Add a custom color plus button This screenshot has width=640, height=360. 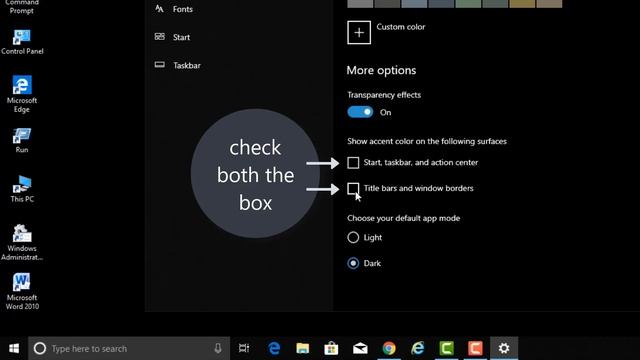[359, 32]
